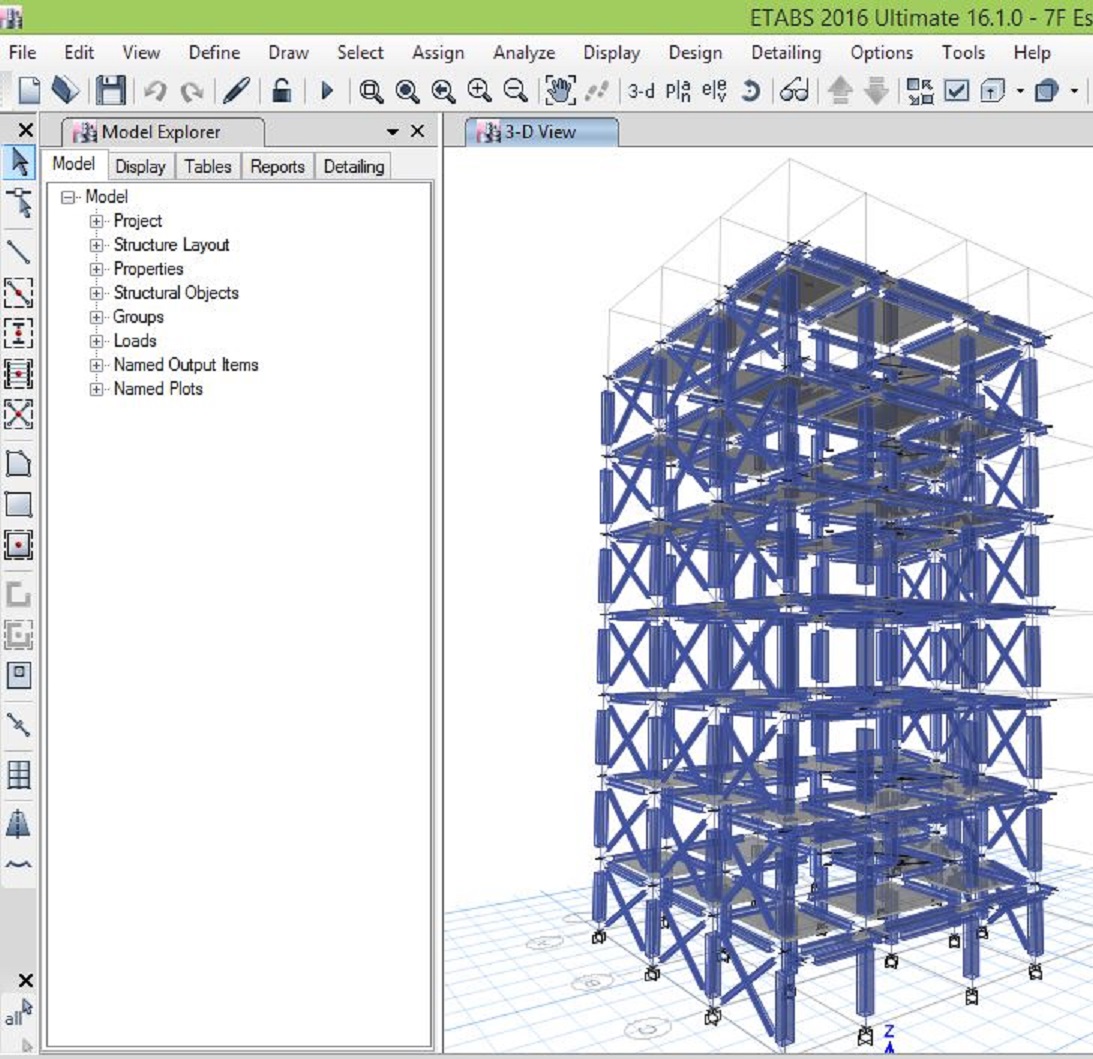
Task: Collapse the root Model tree node
Action: (68, 197)
